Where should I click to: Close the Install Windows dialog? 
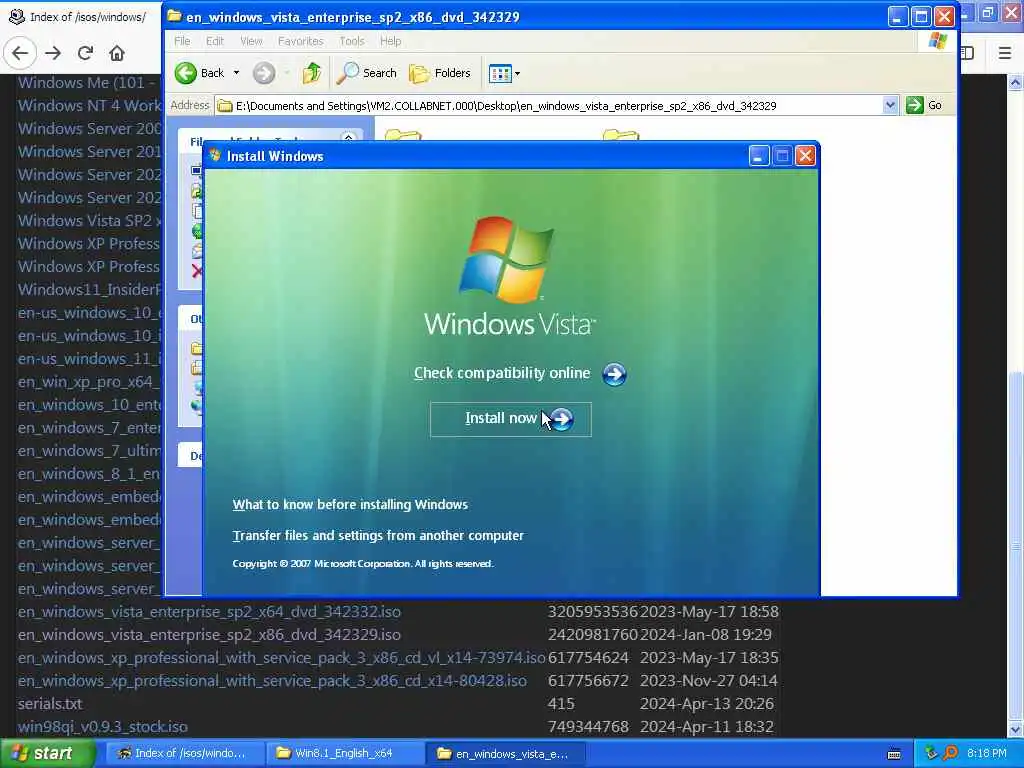(x=805, y=156)
